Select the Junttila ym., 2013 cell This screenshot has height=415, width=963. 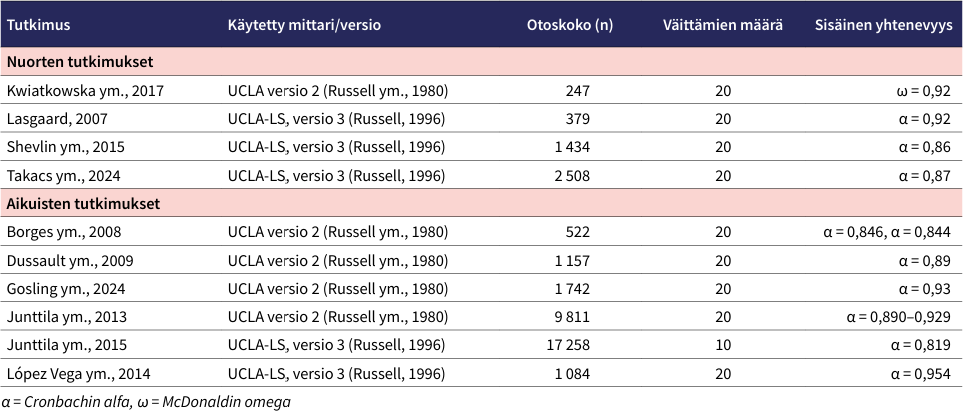pos(66,317)
